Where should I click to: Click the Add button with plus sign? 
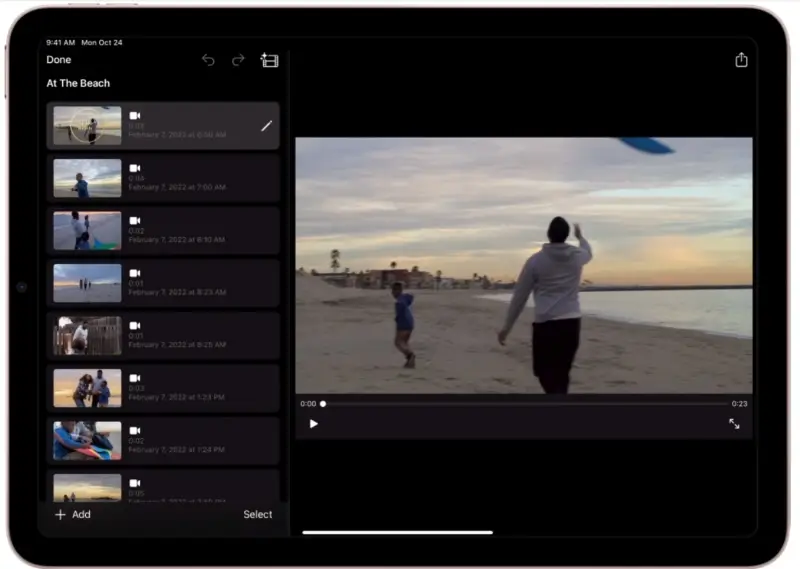click(x=72, y=514)
